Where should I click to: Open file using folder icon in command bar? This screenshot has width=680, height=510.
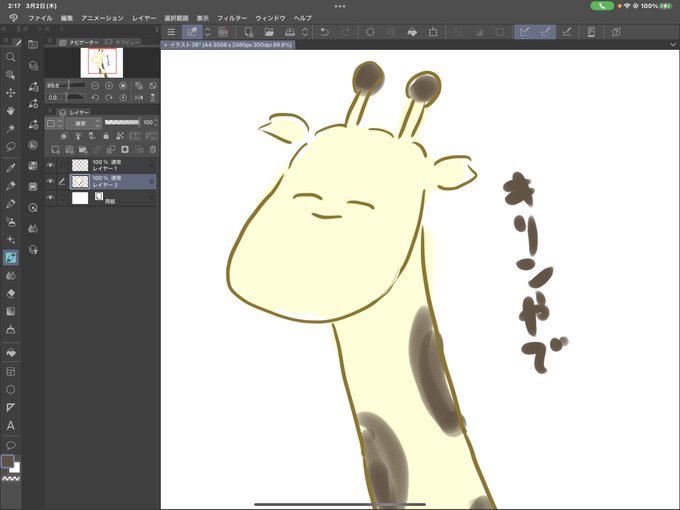(x=269, y=32)
